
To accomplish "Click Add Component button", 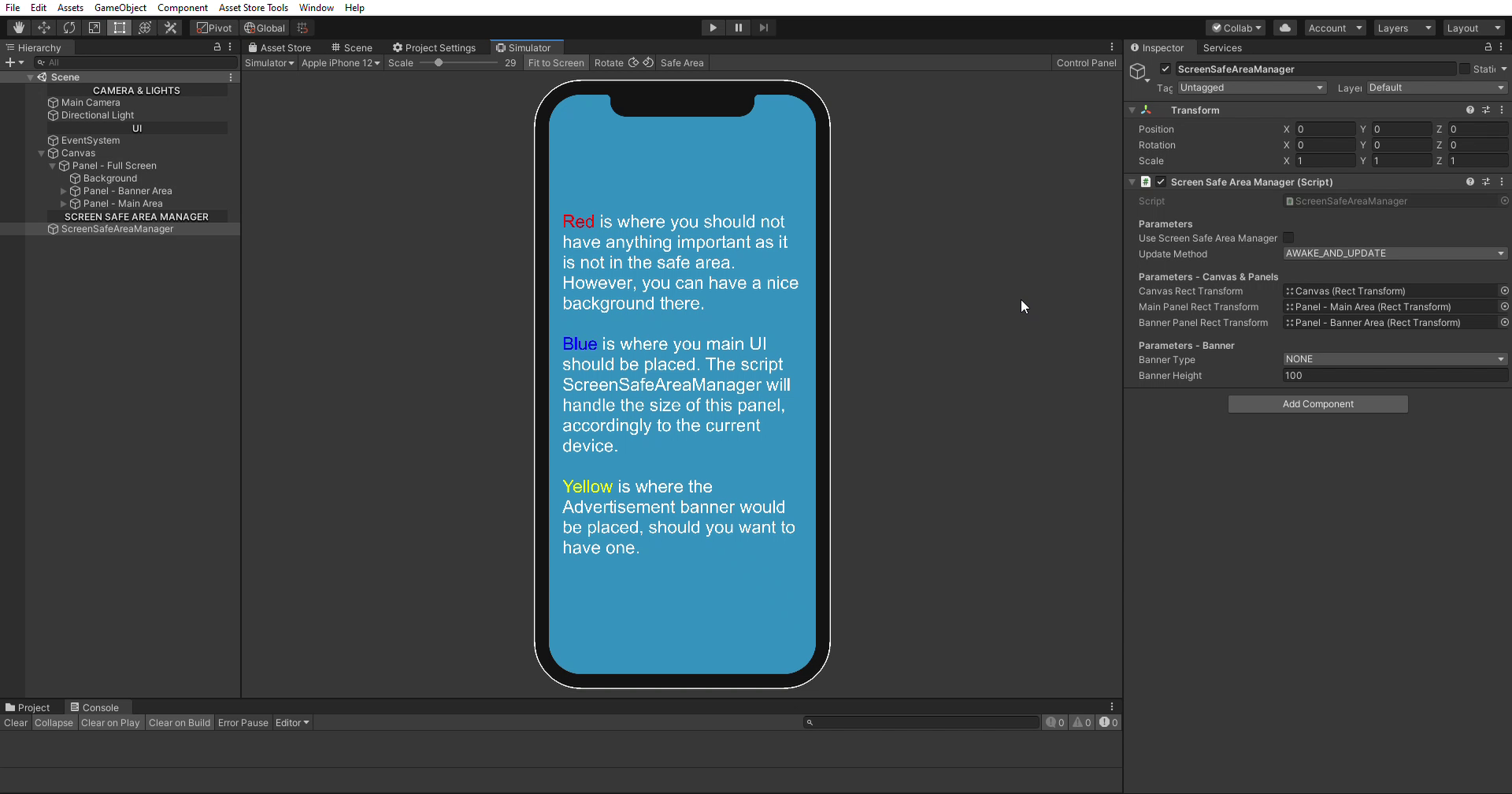I will 1318,404.
